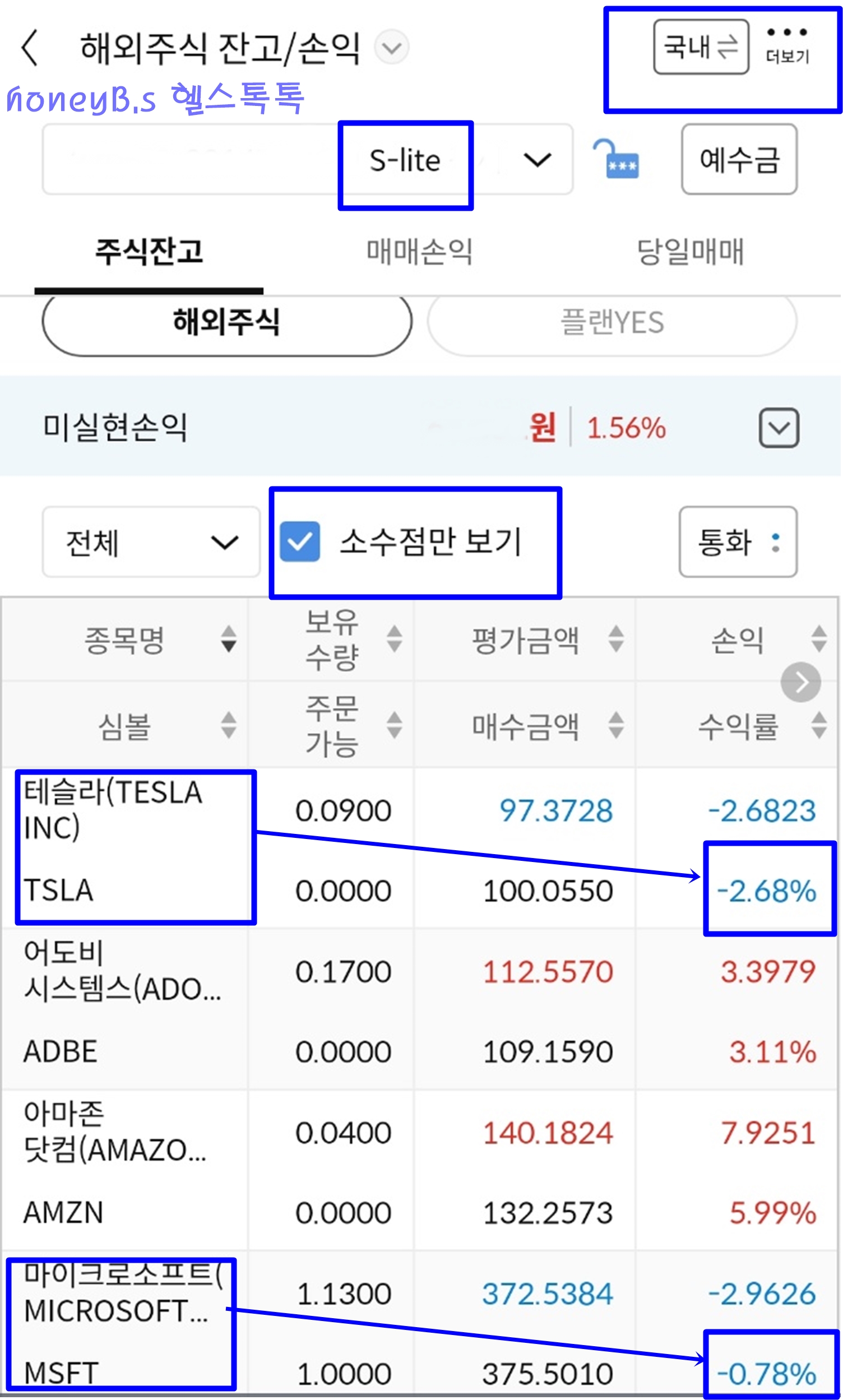Viewport: 843px width, 1400px height.
Task: Tap the blue password lock icon
Action: pyautogui.click(x=617, y=160)
